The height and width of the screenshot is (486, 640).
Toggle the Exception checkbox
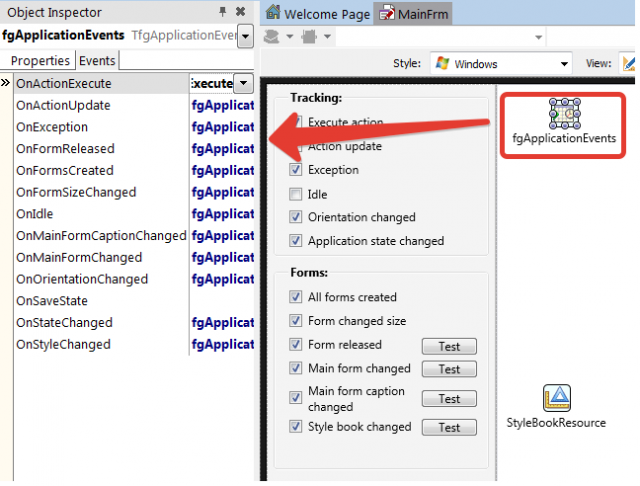point(296,169)
